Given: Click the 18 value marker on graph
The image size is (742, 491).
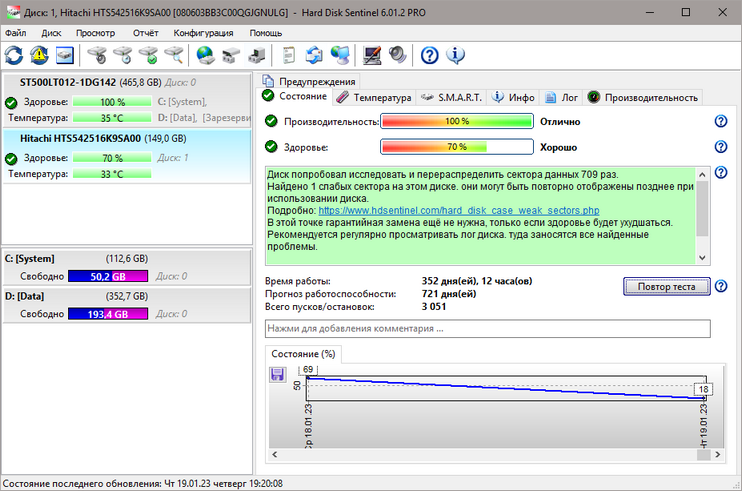Looking at the screenshot, I should [704, 389].
